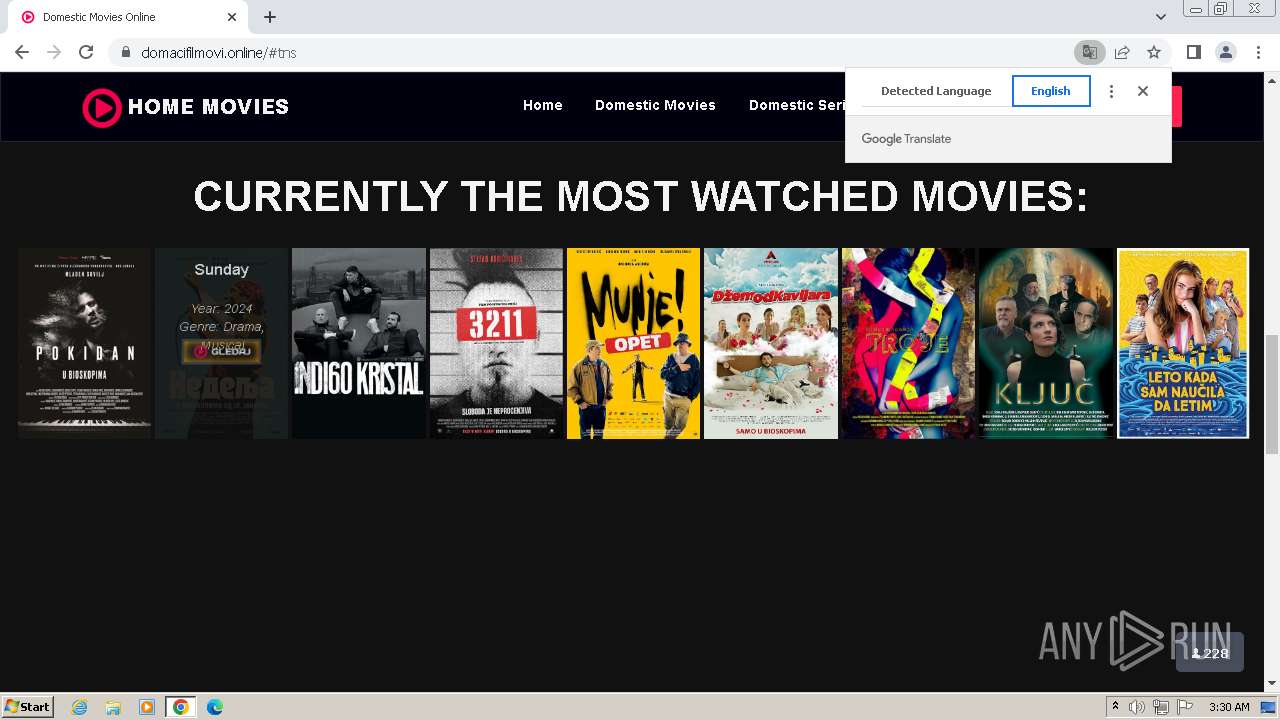The height and width of the screenshot is (720, 1280).
Task: Open the Ključ movie poster
Action: (1046, 343)
